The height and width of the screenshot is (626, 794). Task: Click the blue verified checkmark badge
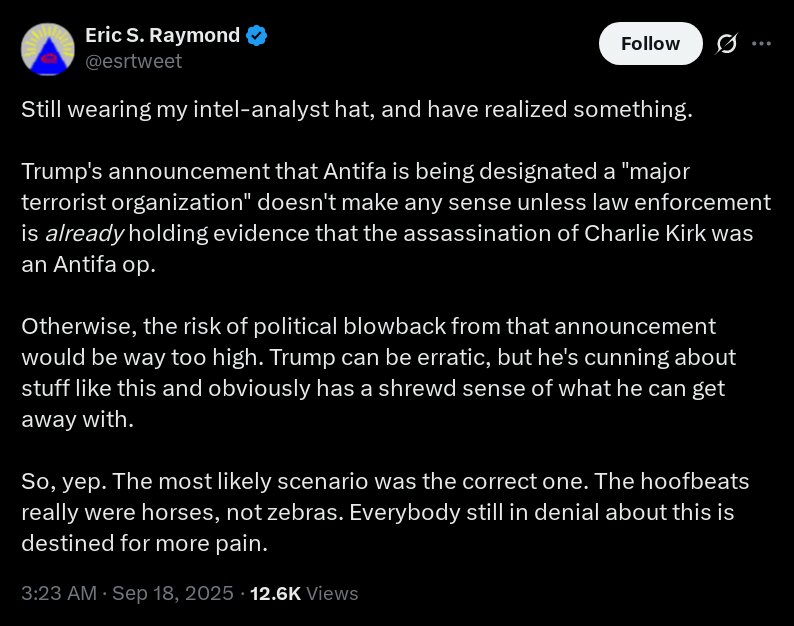click(x=256, y=35)
